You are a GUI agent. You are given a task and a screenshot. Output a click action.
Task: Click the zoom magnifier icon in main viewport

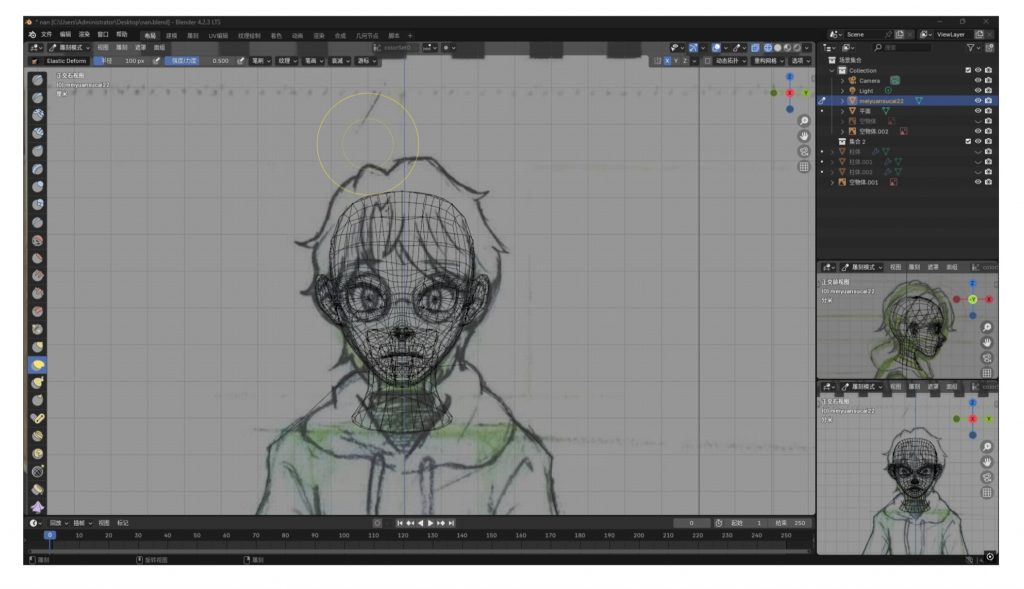803,121
